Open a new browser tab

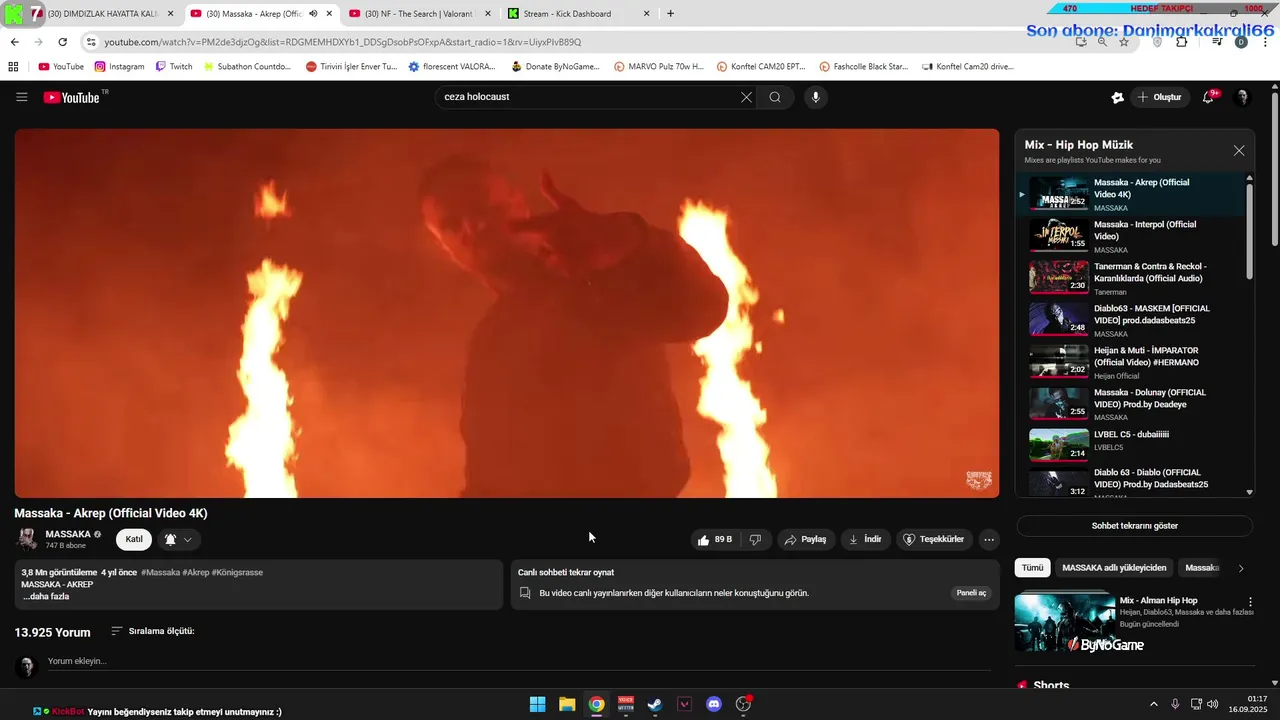(x=670, y=14)
